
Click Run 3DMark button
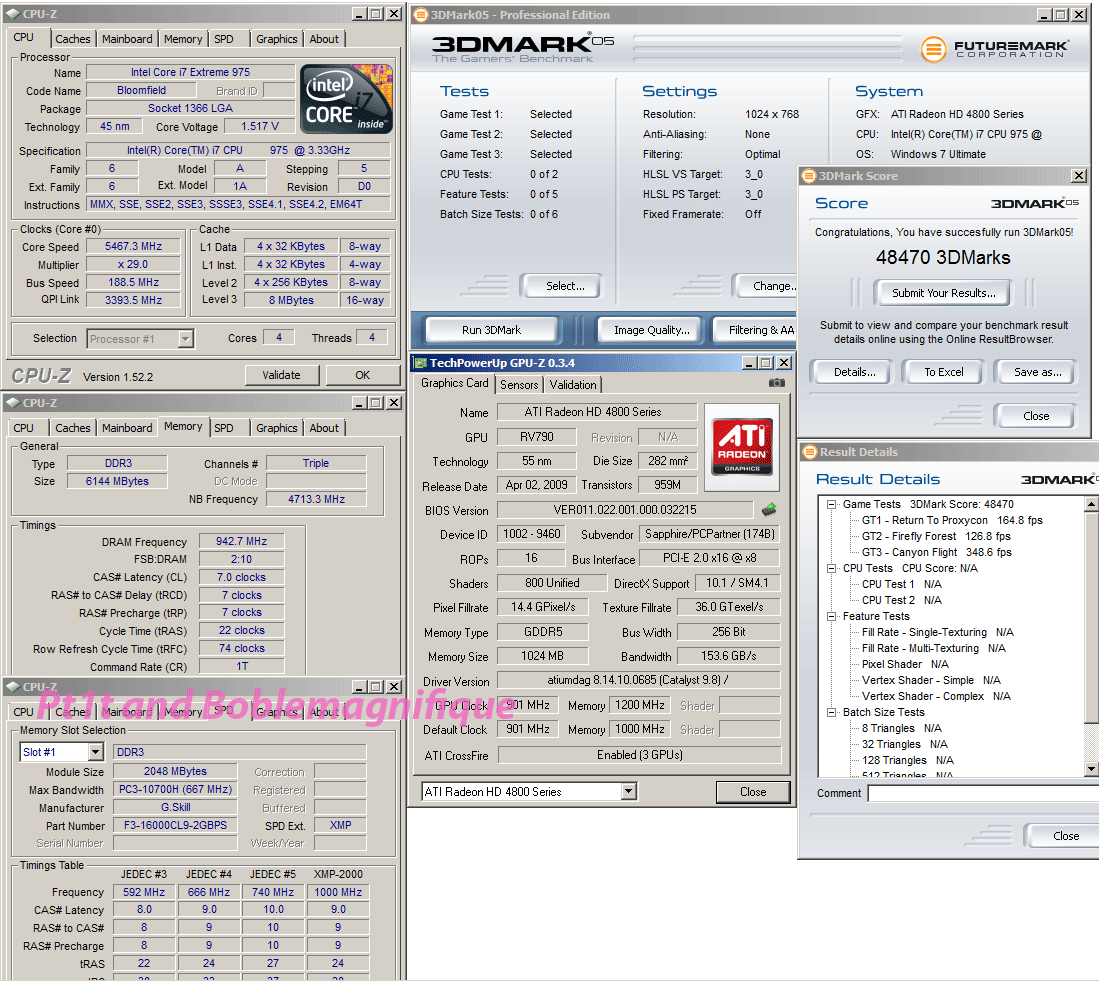click(491, 330)
